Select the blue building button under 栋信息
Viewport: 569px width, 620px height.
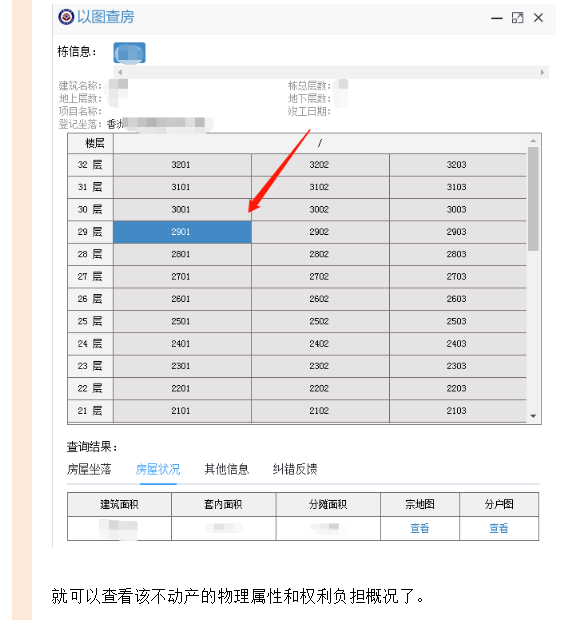[x=129, y=53]
